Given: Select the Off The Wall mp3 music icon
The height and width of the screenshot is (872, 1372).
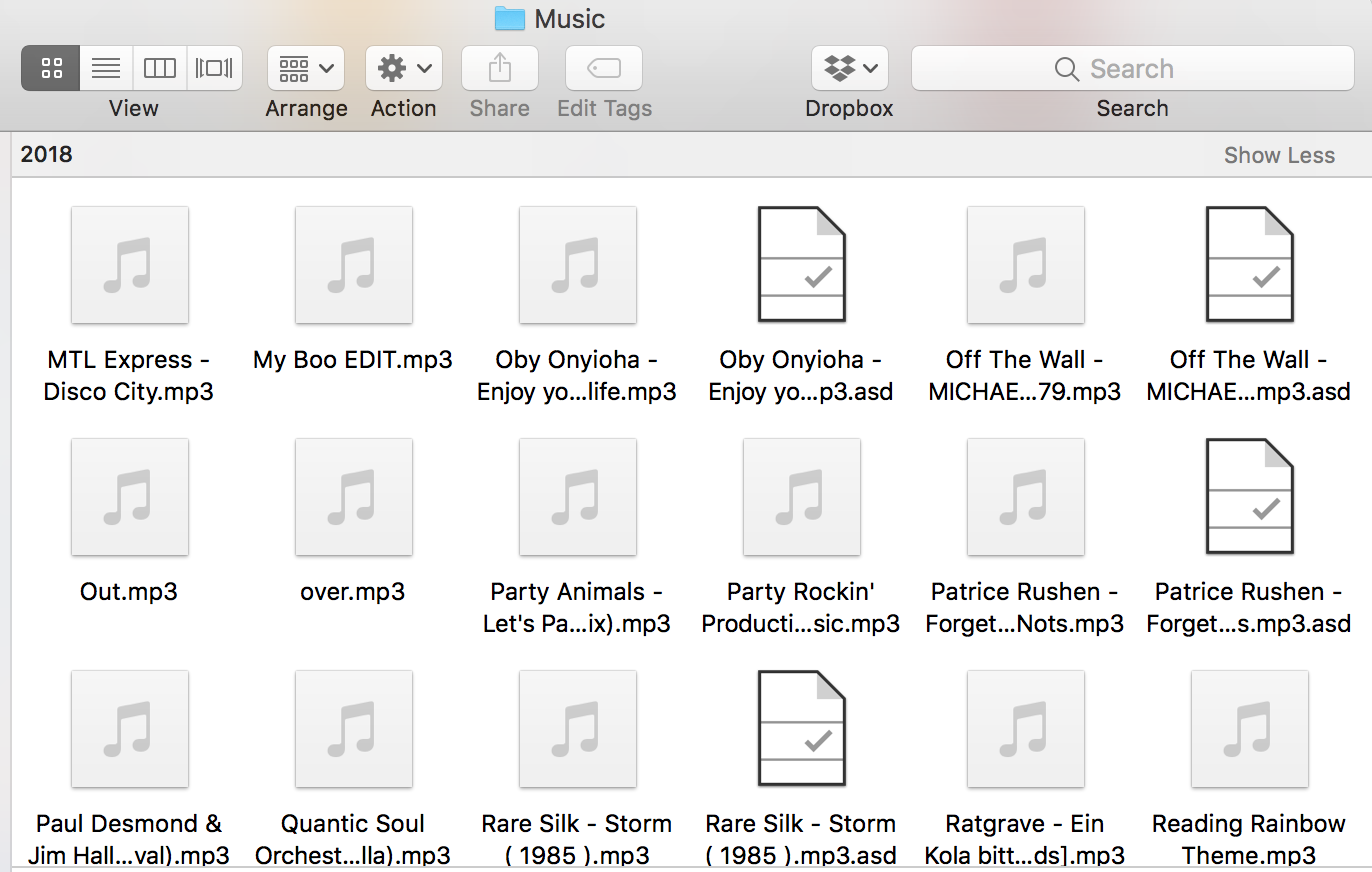Looking at the screenshot, I should pos(1026,265).
